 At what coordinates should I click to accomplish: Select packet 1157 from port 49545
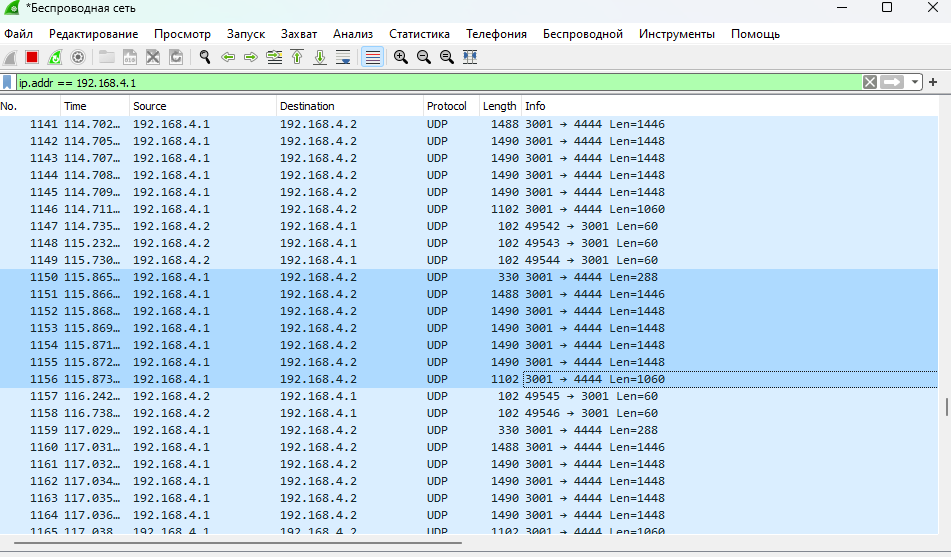click(469, 396)
